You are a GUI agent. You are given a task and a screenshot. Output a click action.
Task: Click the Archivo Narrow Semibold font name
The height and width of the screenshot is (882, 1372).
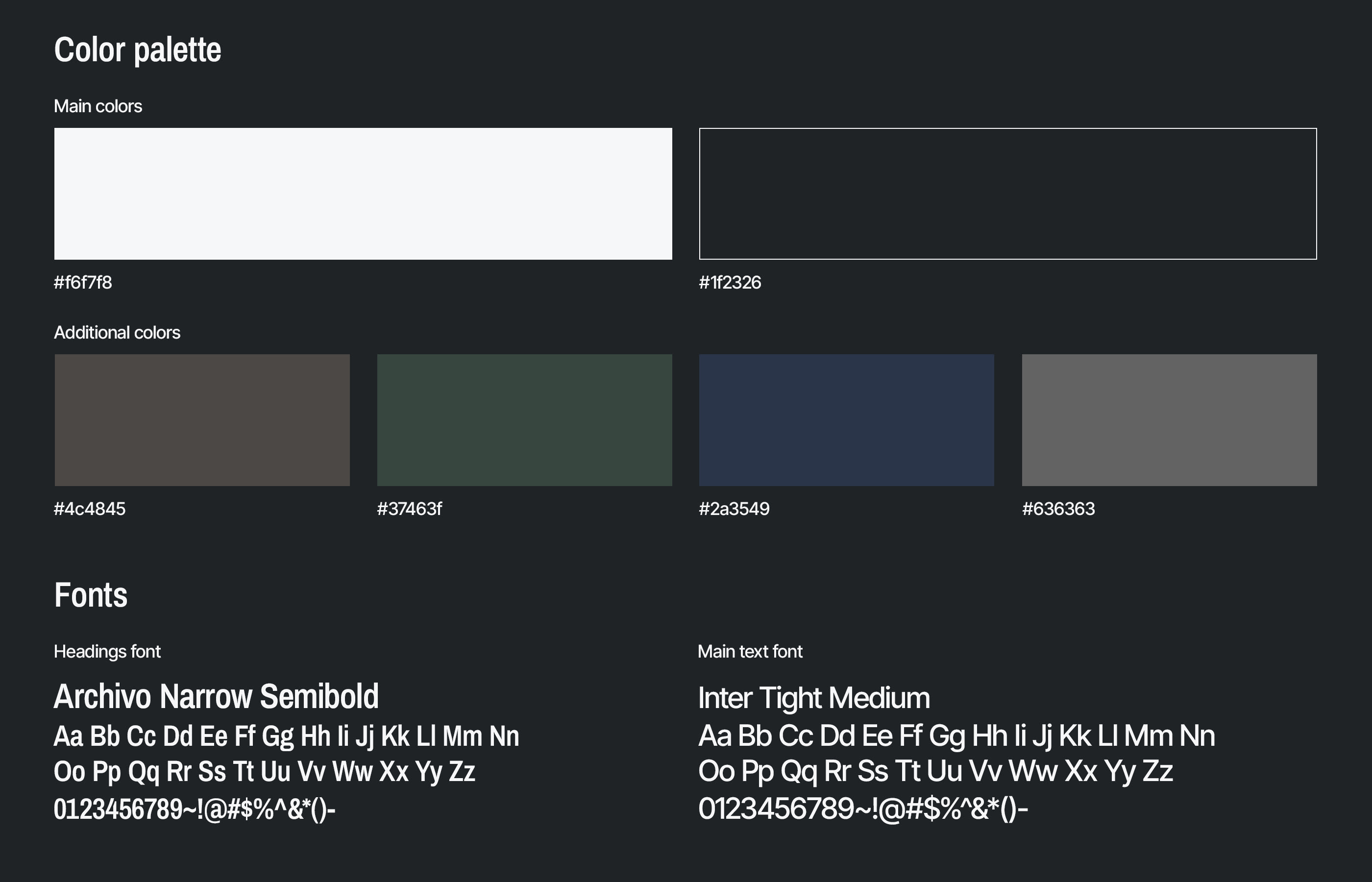pos(217,696)
